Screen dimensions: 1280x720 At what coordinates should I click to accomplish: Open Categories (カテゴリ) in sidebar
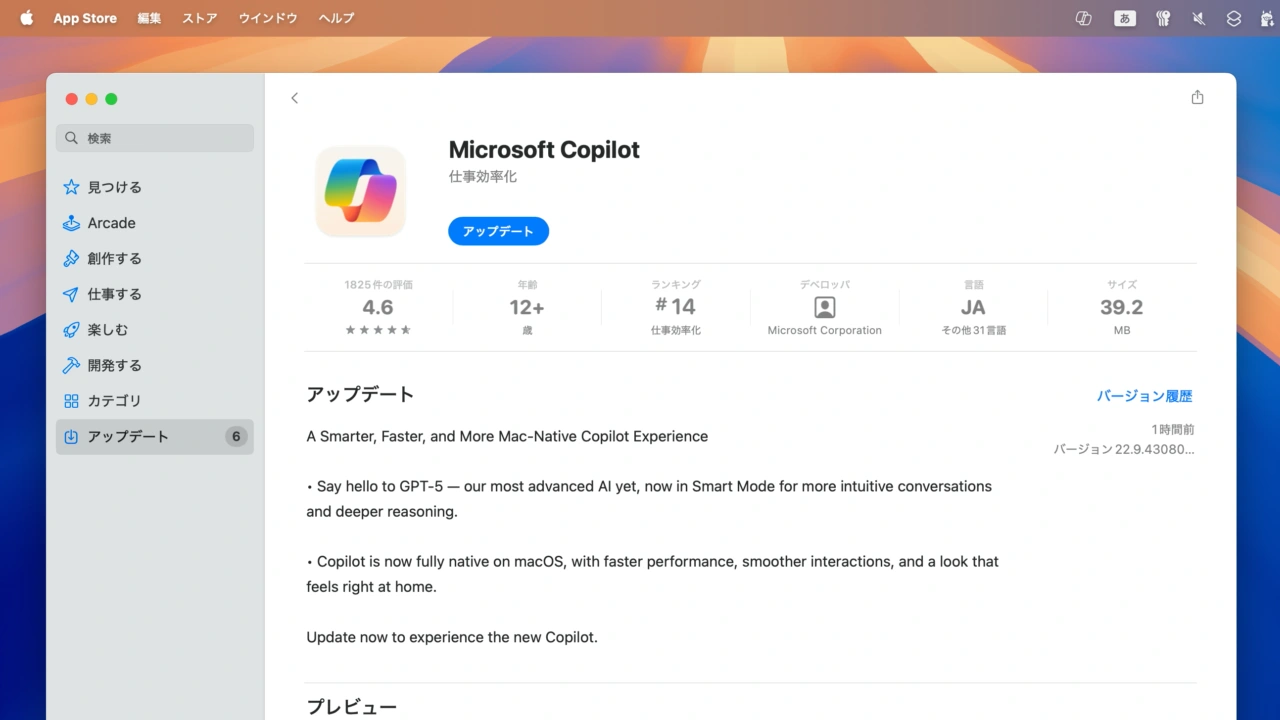click(114, 400)
